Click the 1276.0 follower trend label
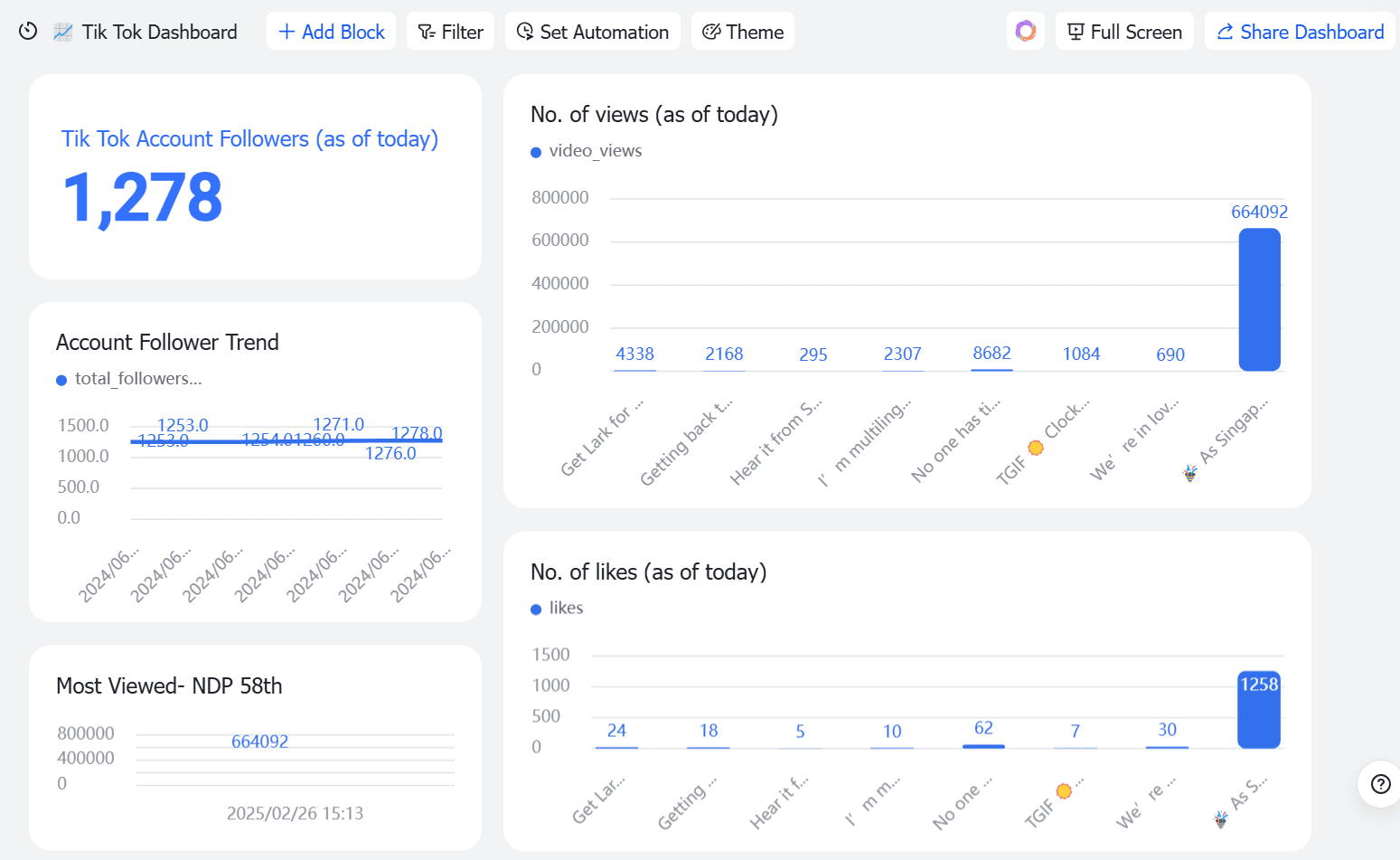Screen dimensions: 1400x860 (x=390, y=453)
